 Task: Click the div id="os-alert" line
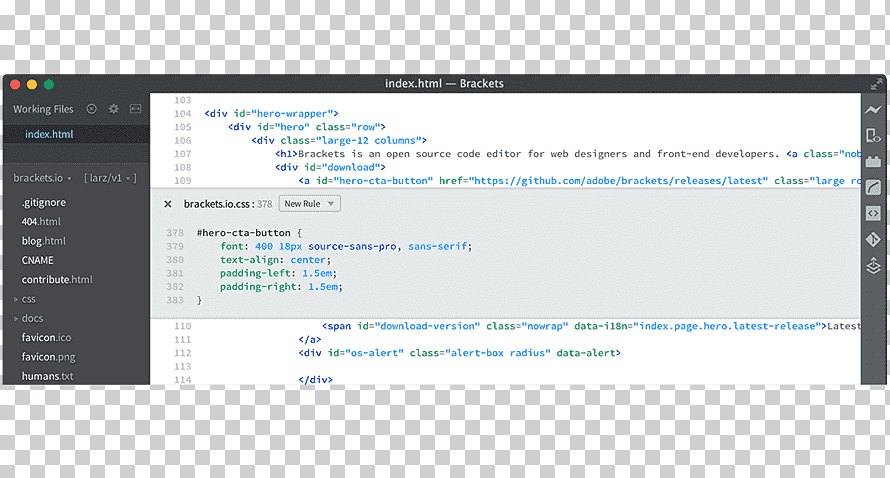coord(460,353)
